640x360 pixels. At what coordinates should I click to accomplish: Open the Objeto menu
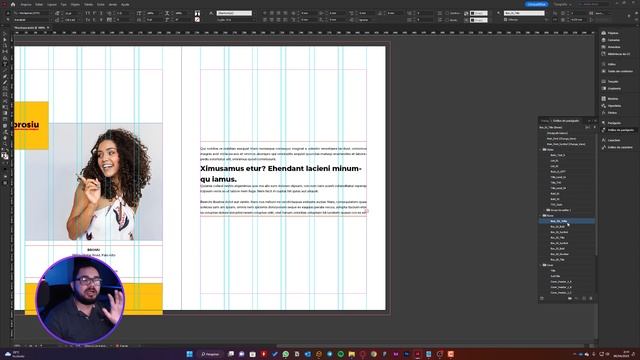(x=76, y=4)
